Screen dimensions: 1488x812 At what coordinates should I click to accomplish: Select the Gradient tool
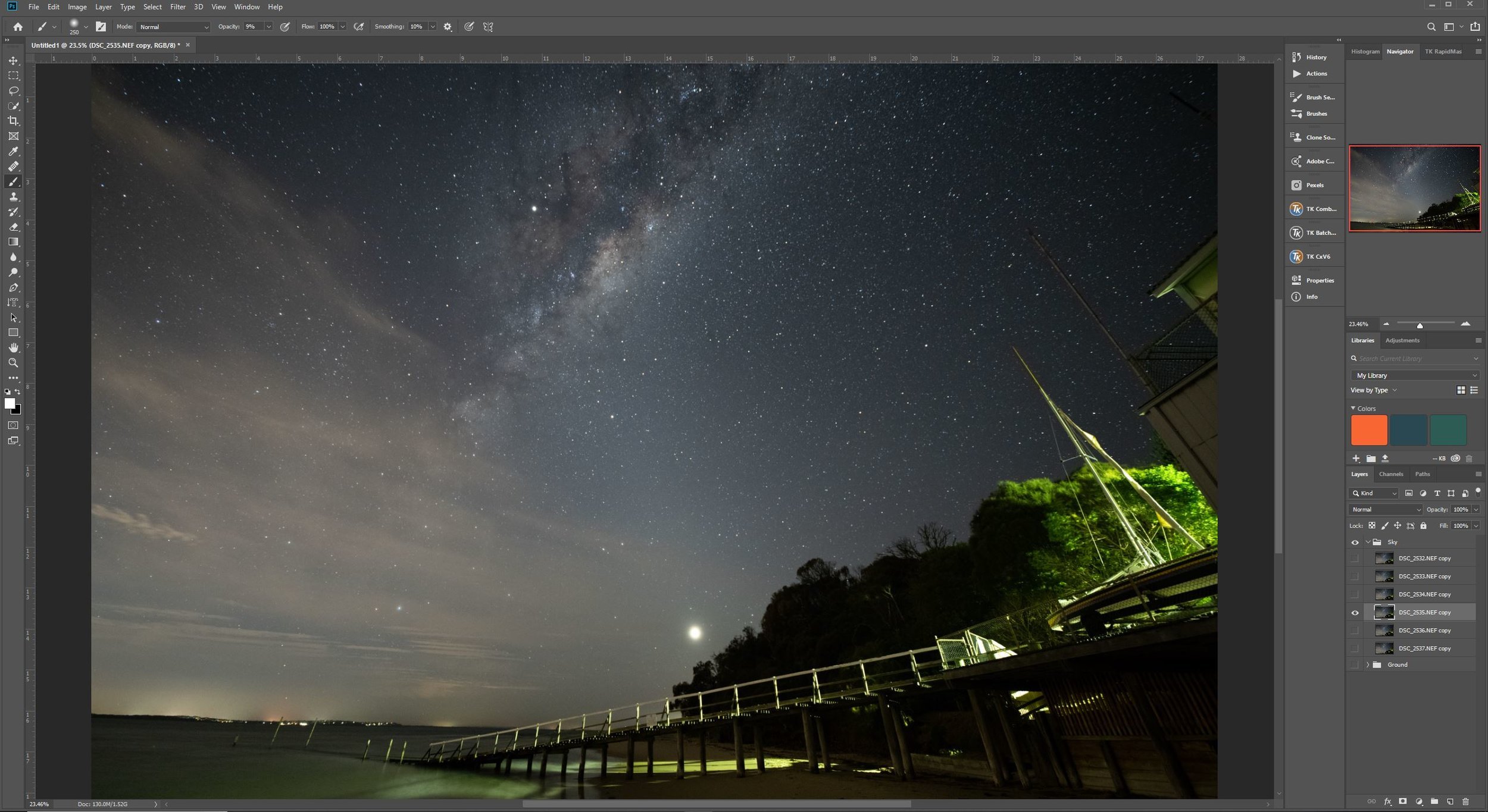pyautogui.click(x=13, y=242)
